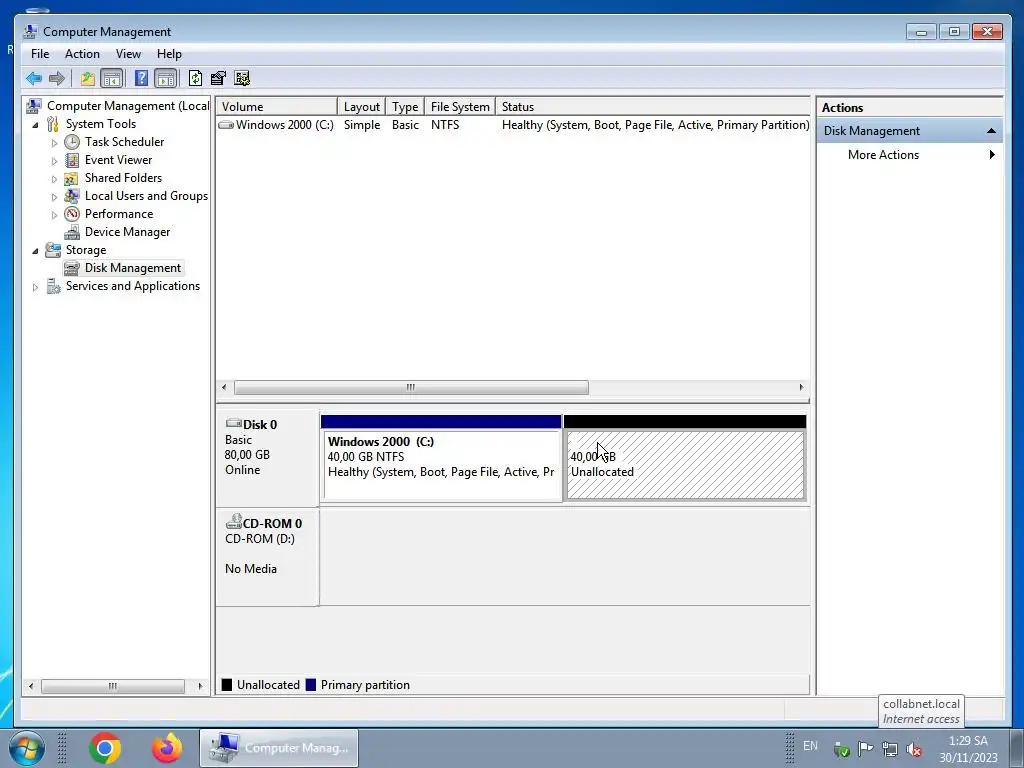This screenshot has height=768, width=1024.
Task: Expand the Task Scheduler node
Action: point(54,142)
